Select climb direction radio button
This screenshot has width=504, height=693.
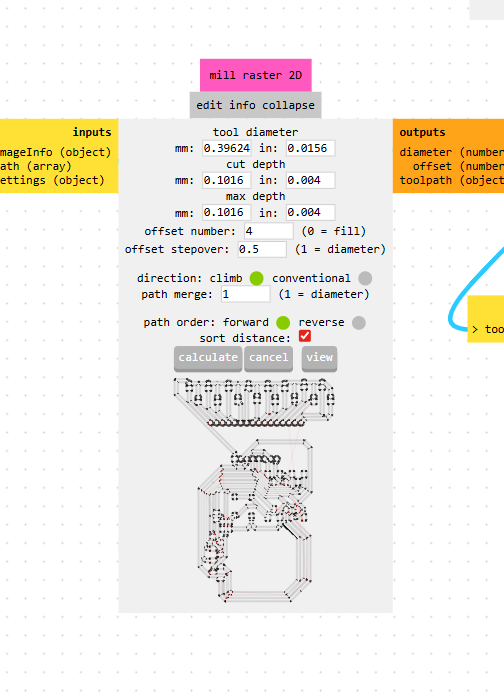[x=256, y=278]
